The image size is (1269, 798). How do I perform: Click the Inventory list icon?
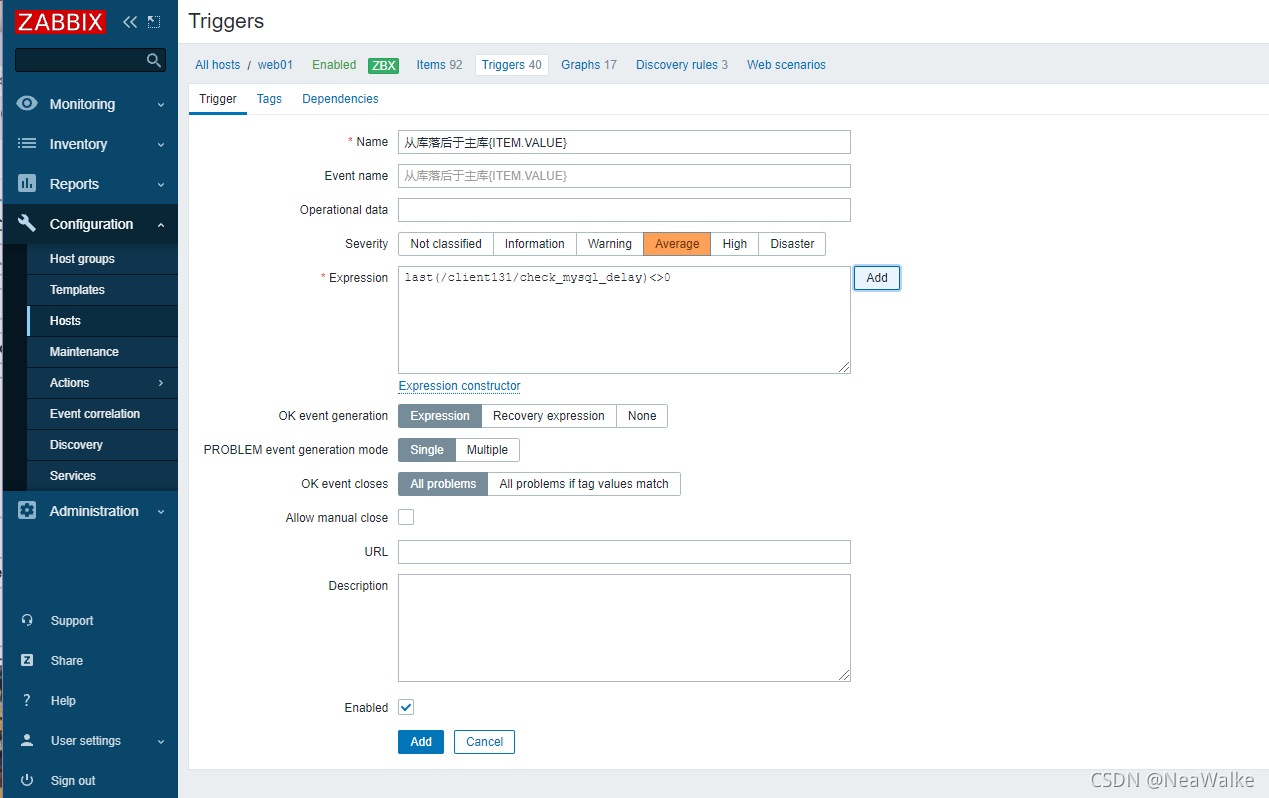click(27, 144)
